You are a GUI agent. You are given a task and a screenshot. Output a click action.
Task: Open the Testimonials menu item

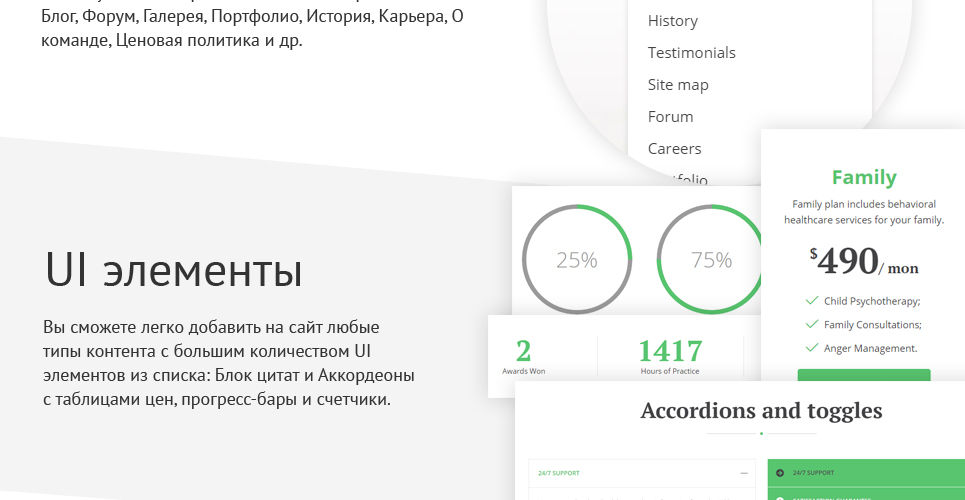(x=691, y=53)
